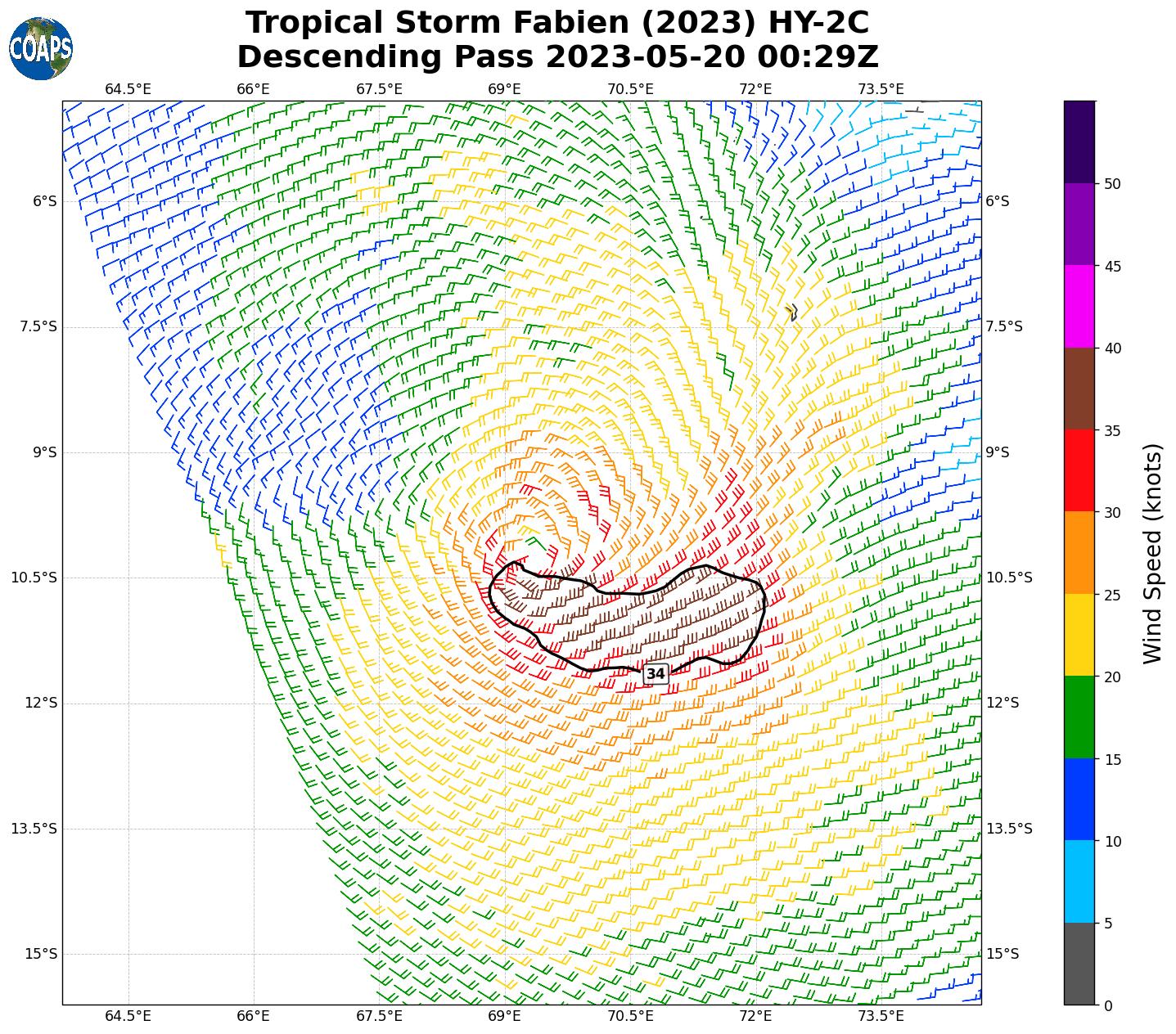Pick the orange 25-30 knot colorbar segment
The height and width of the screenshot is (1034, 1176).
[x=1079, y=552]
